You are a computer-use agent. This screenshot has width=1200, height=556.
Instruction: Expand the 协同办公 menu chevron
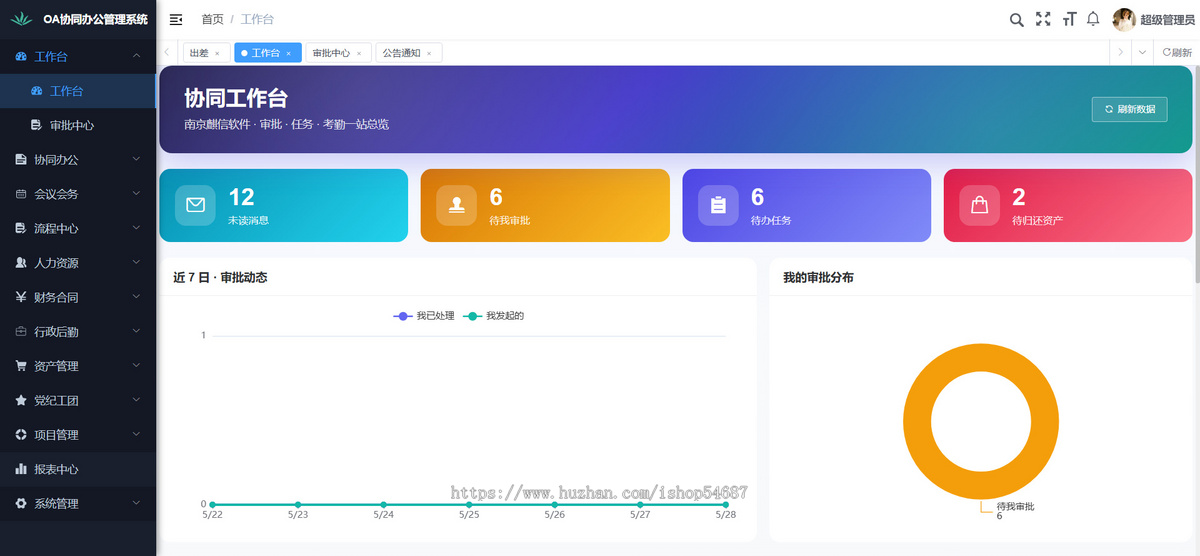[x=136, y=159]
